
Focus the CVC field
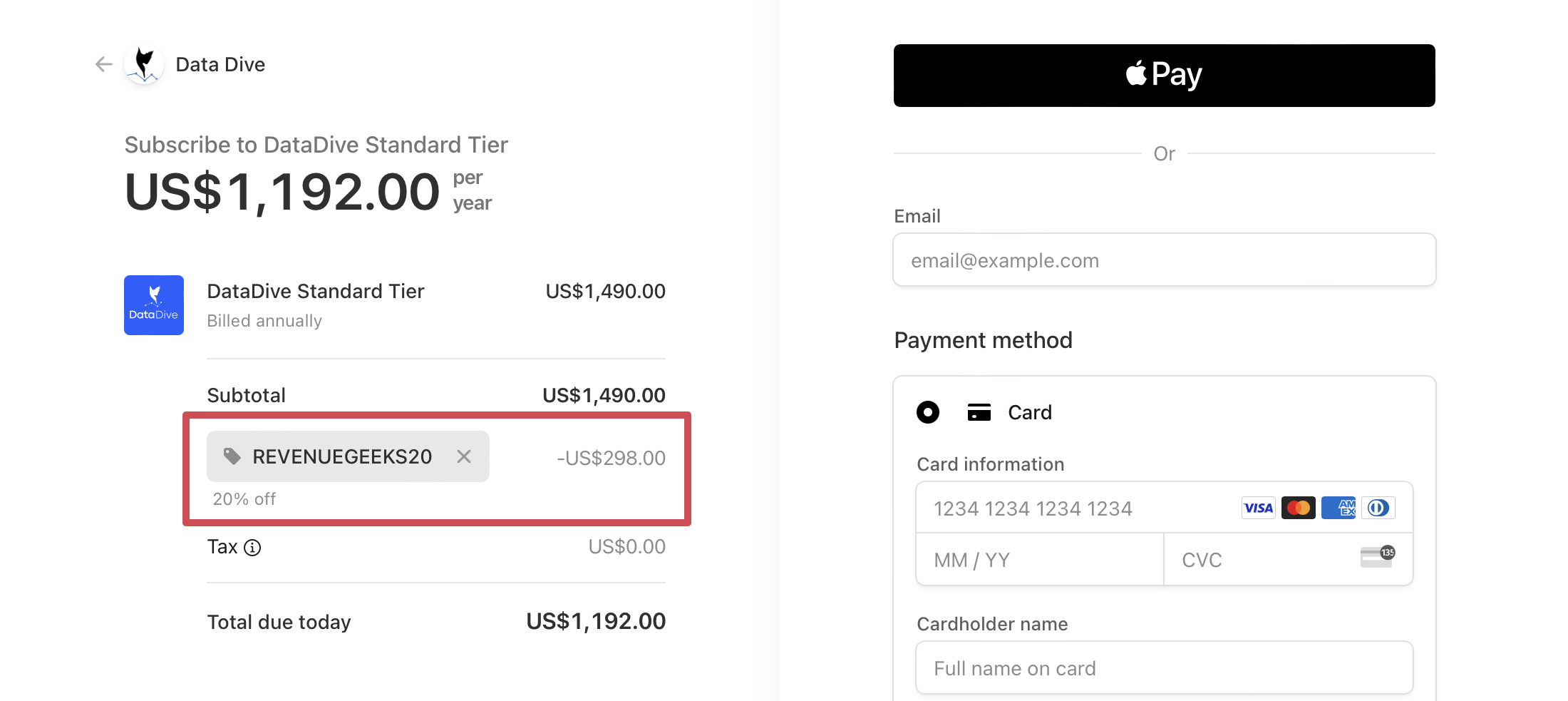[x=1289, y=560]
